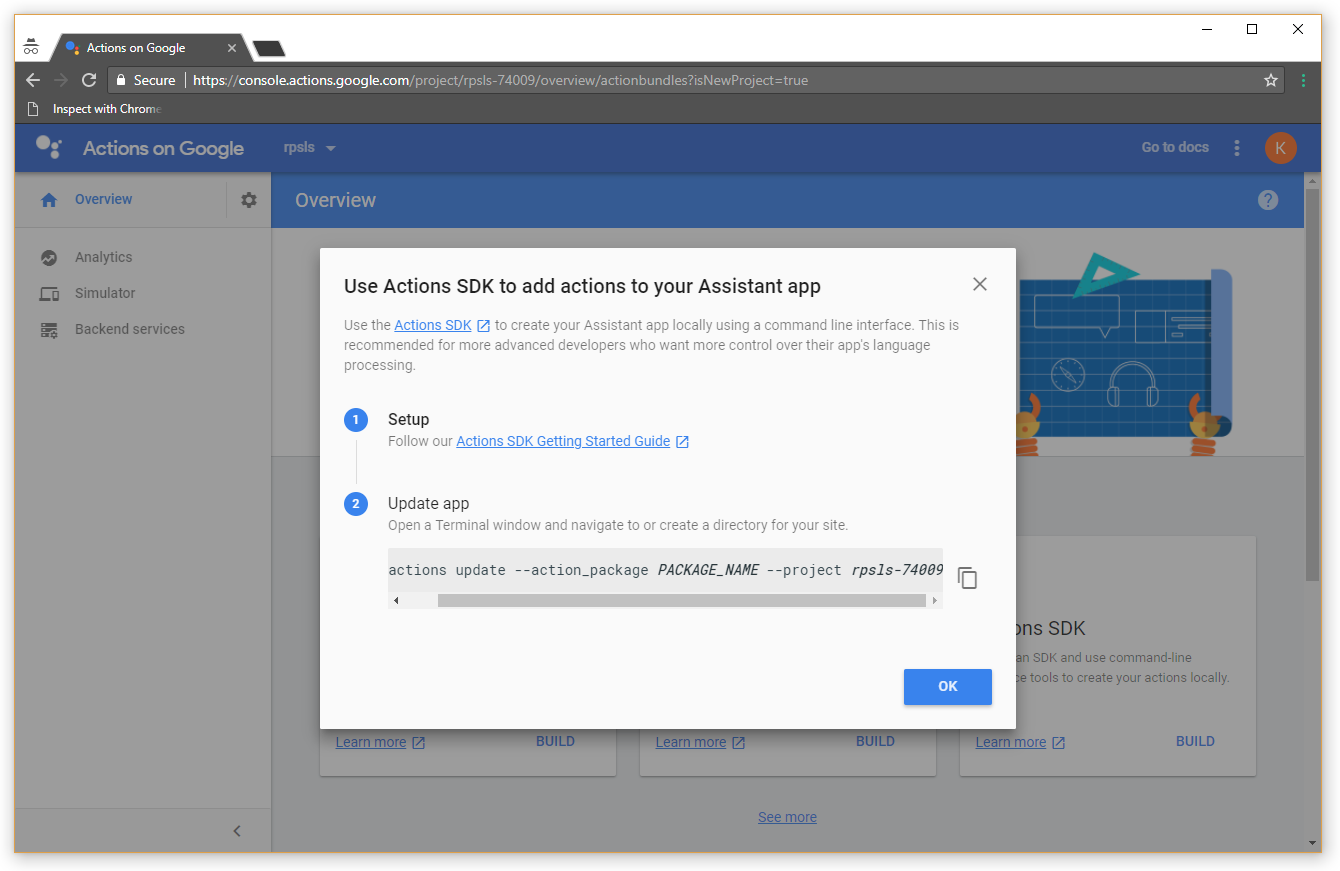Reload the page in Chrome
The image size is (1340, 871).
point(89,80)
